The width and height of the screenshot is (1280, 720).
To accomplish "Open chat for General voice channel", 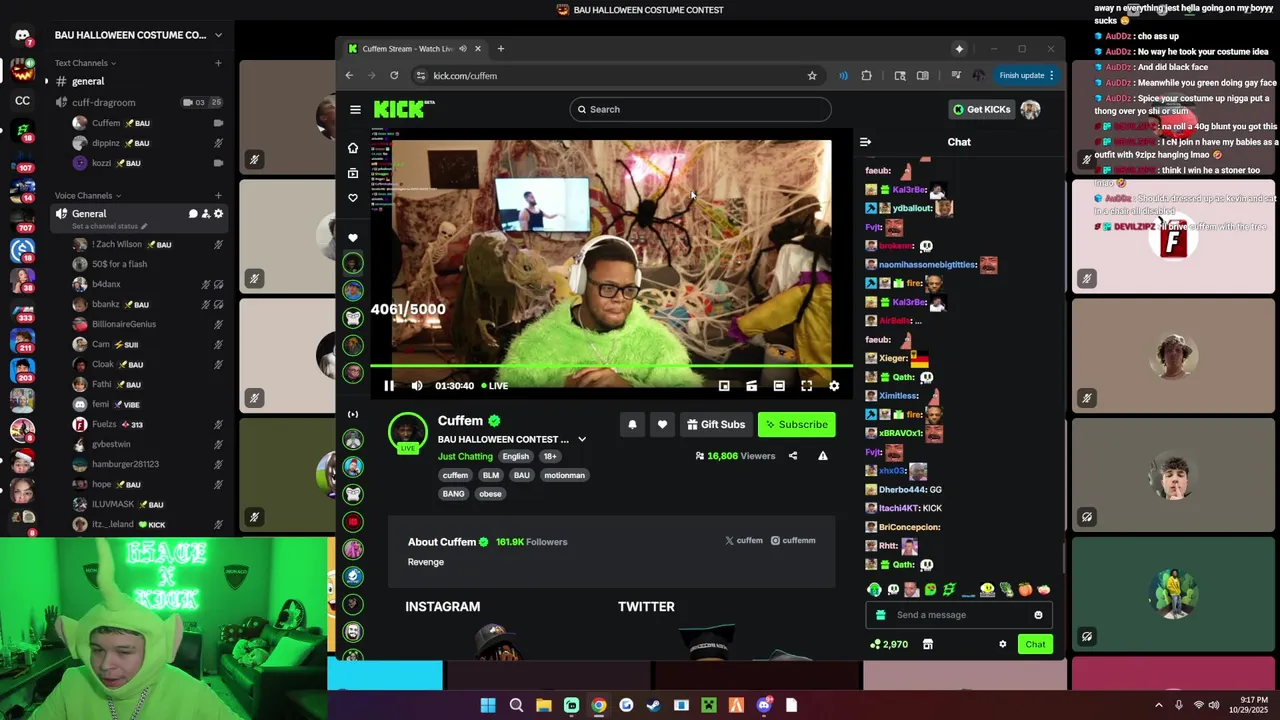I will 193,214.
